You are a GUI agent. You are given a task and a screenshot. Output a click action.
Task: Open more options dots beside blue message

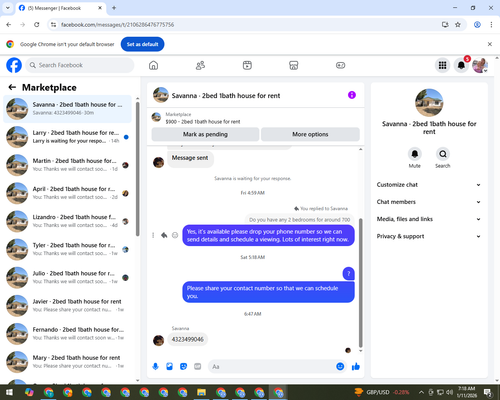click(x=153, y=235)
